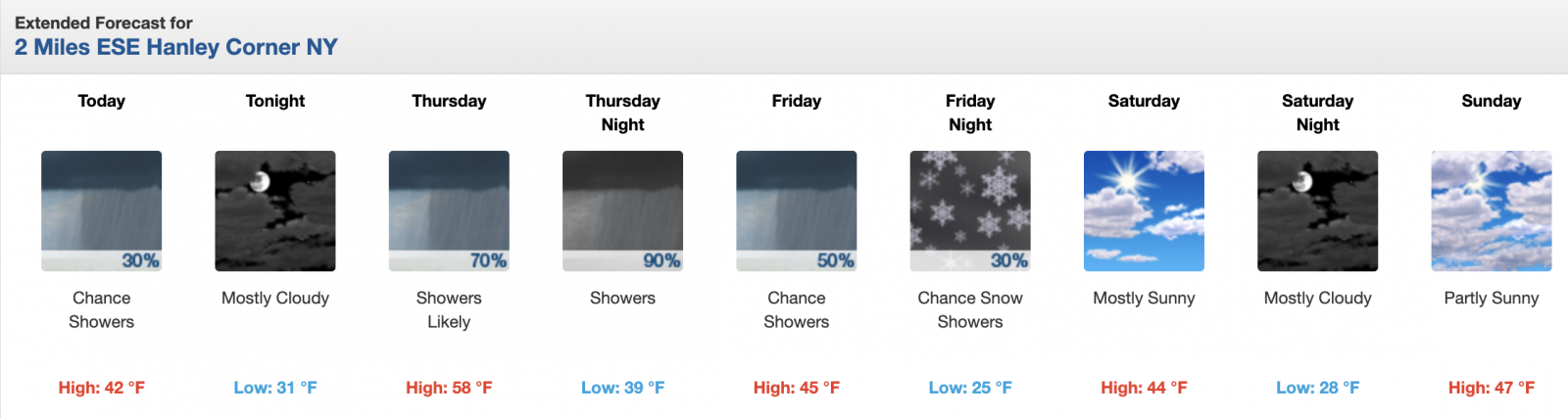Click Today's High: 42 °F temperature

[101, 388]
